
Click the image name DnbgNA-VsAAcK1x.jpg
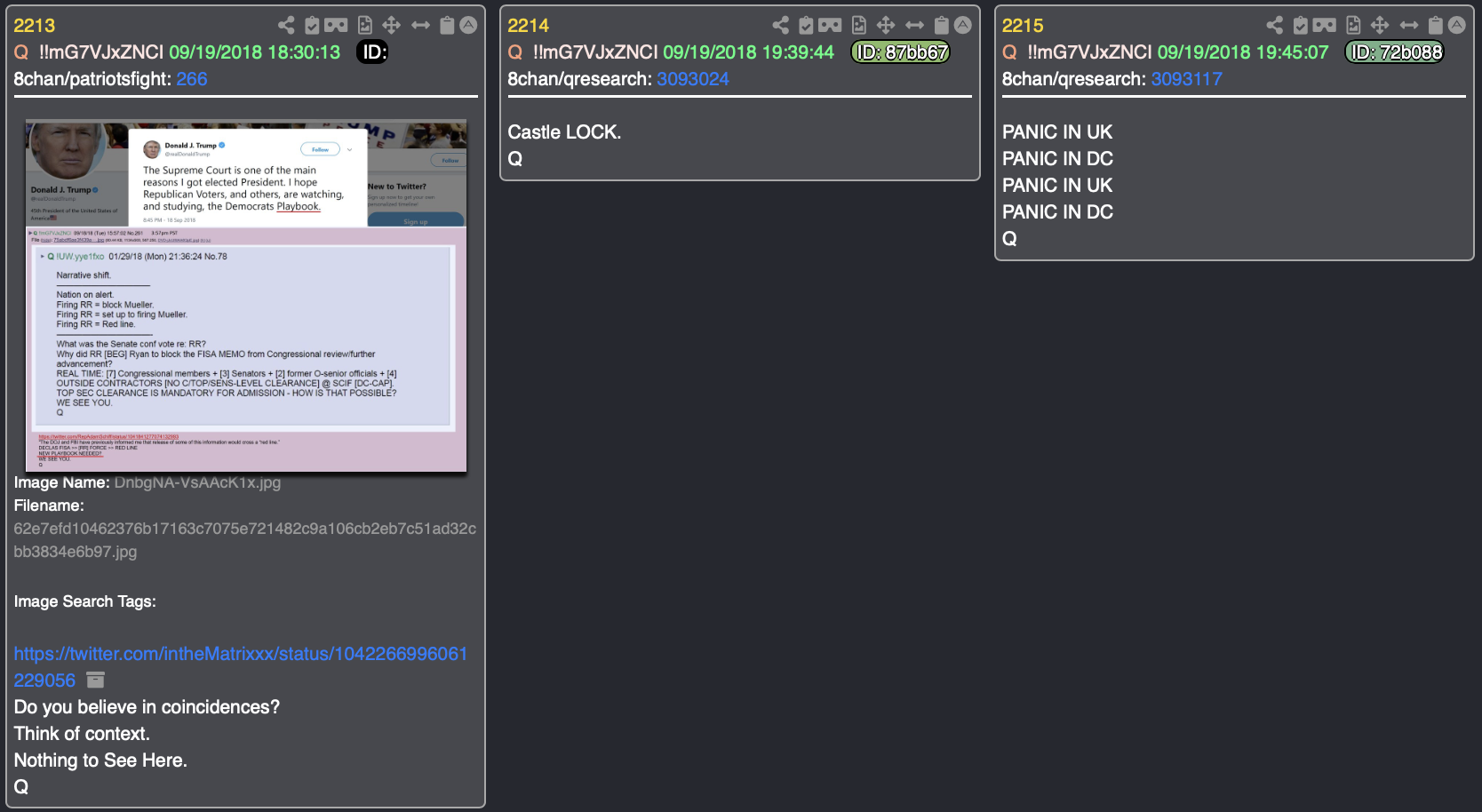(x=197, y=482)
